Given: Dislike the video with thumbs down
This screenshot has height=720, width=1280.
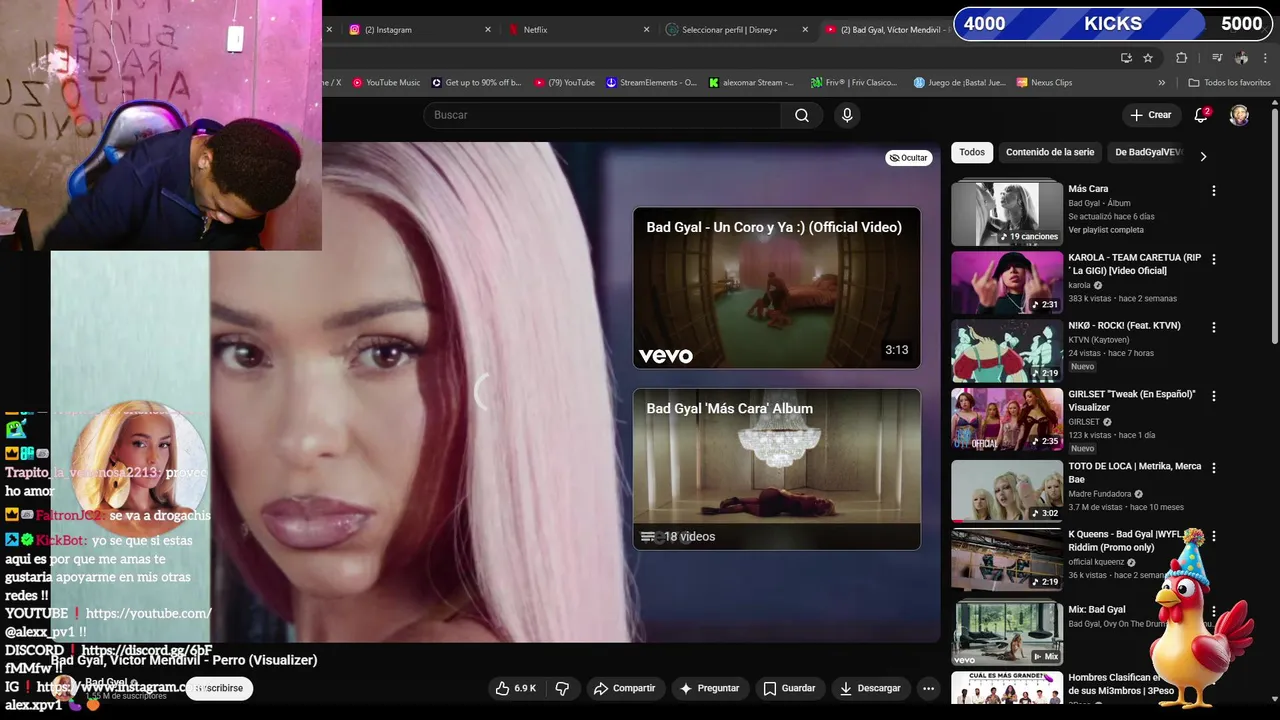Looking at the screenshot, I should (562, 688).
